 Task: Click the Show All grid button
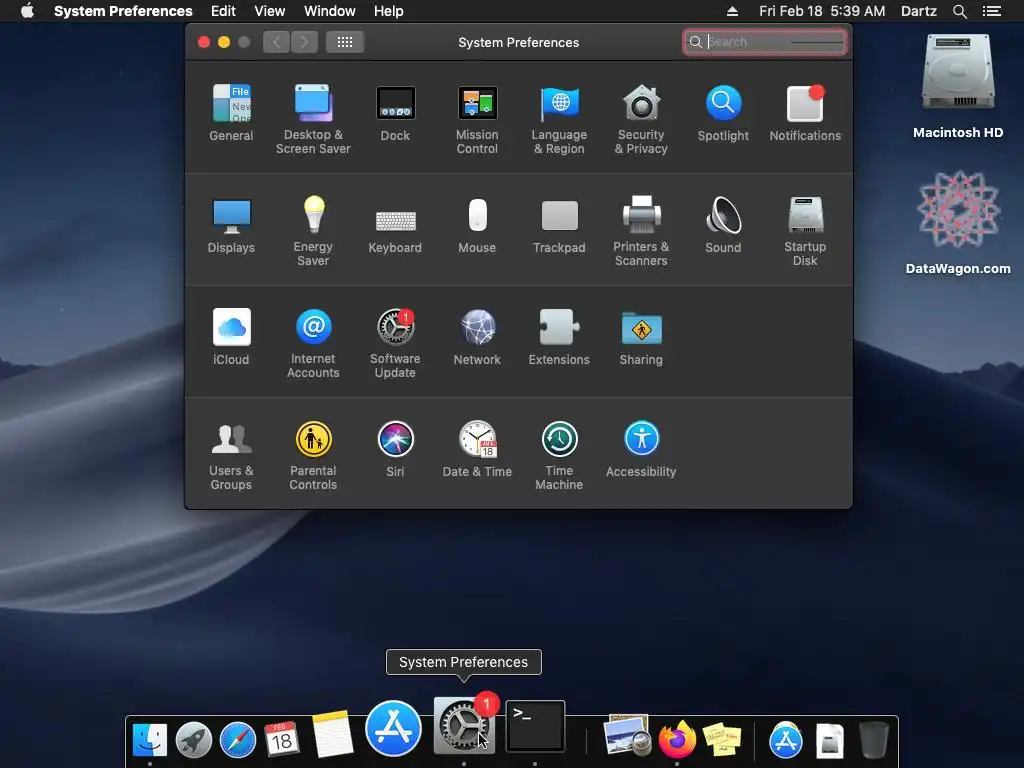(345, 42)
